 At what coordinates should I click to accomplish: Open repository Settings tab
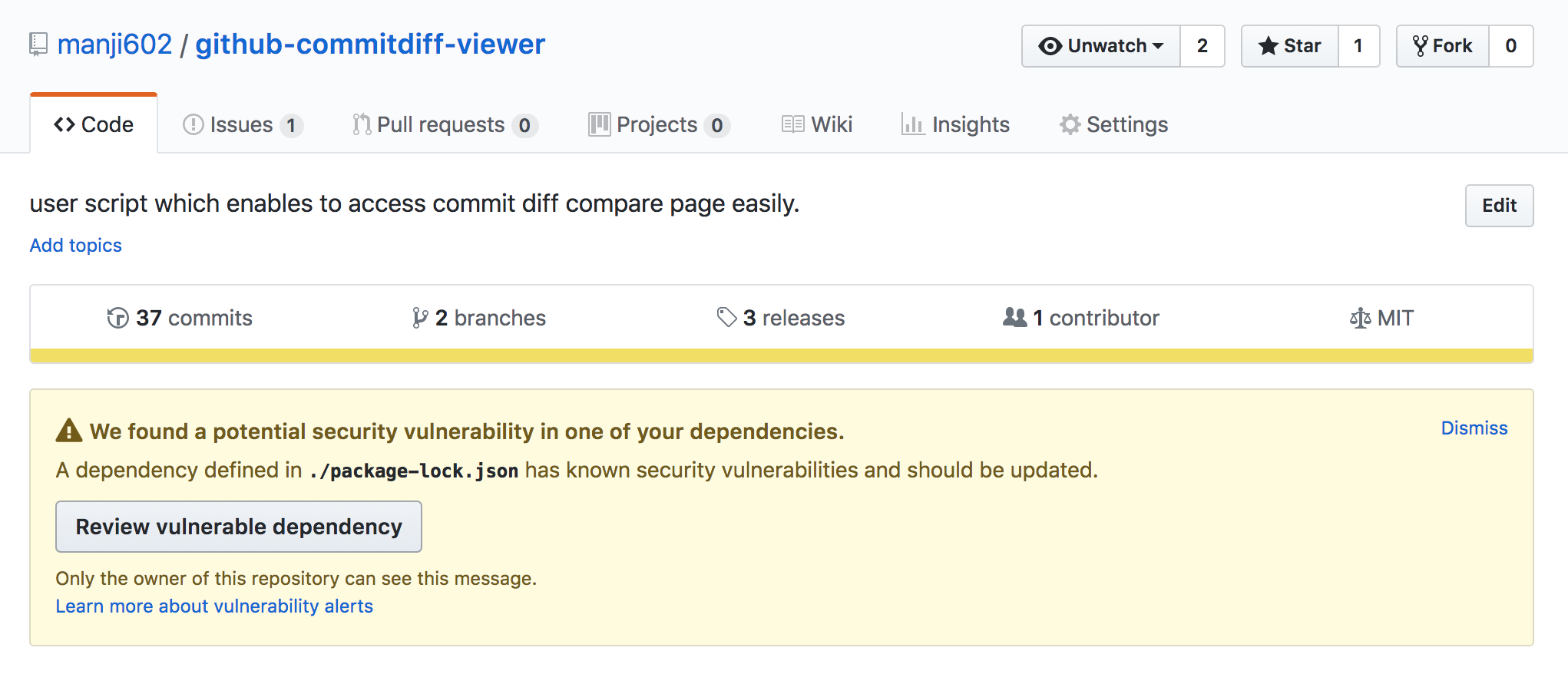pos(1113,124)
